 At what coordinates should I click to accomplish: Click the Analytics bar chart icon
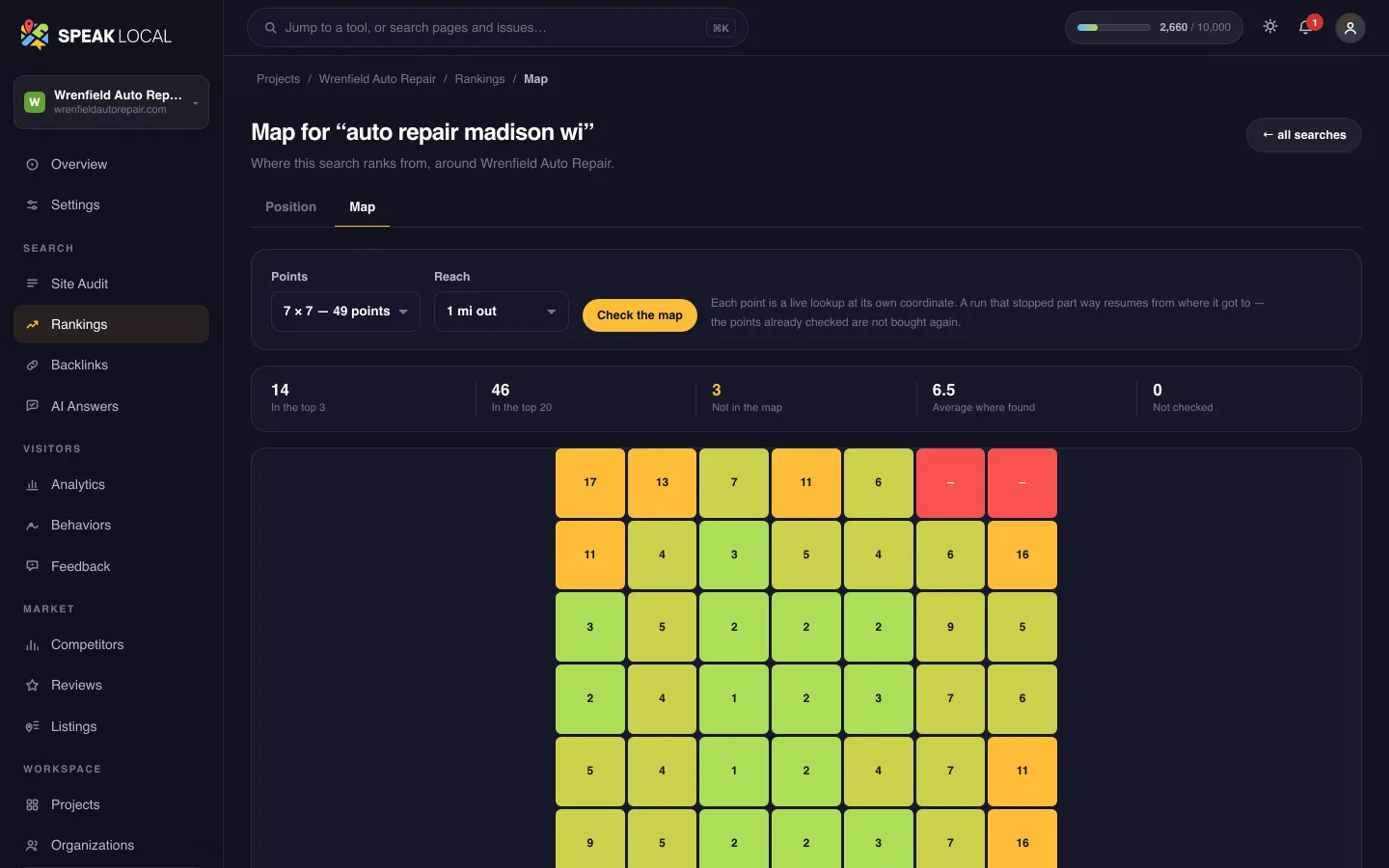33,485
